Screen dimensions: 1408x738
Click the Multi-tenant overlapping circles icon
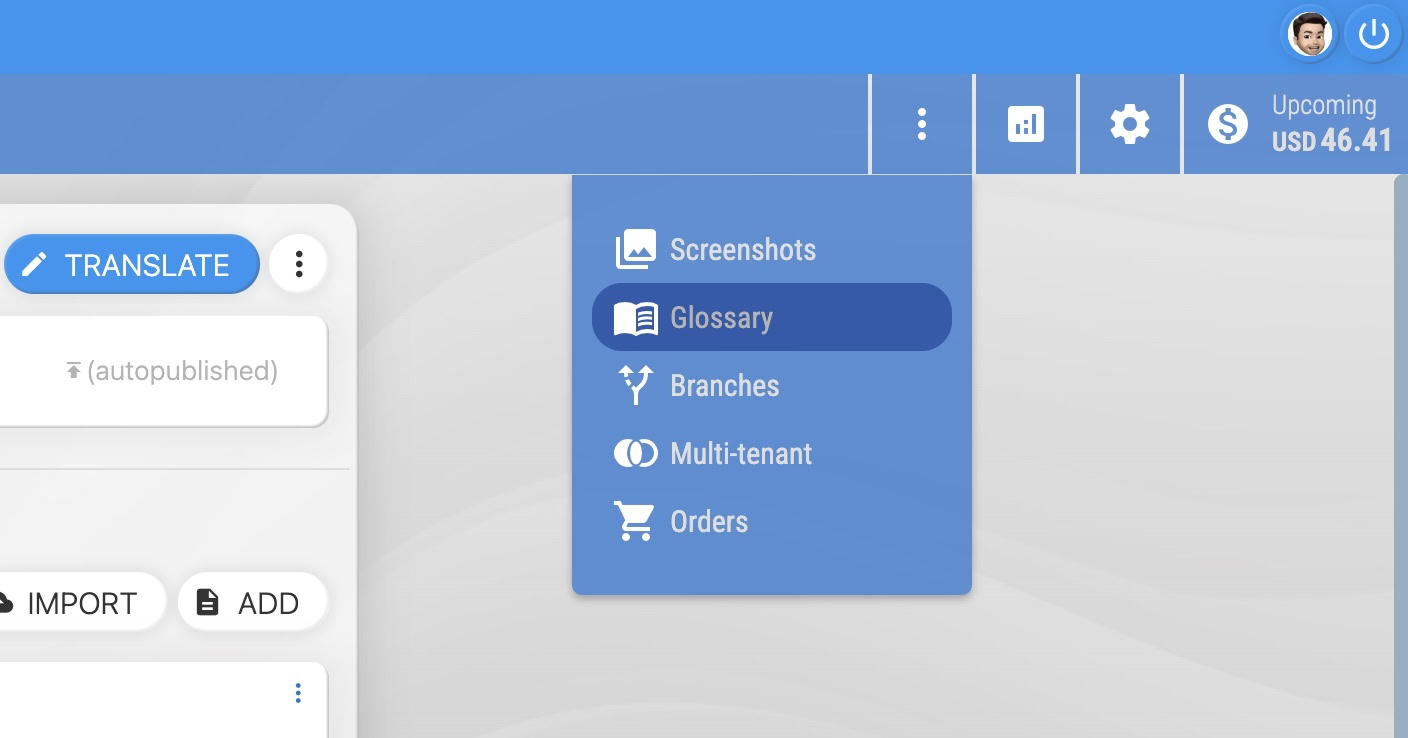tap(635, 454)
